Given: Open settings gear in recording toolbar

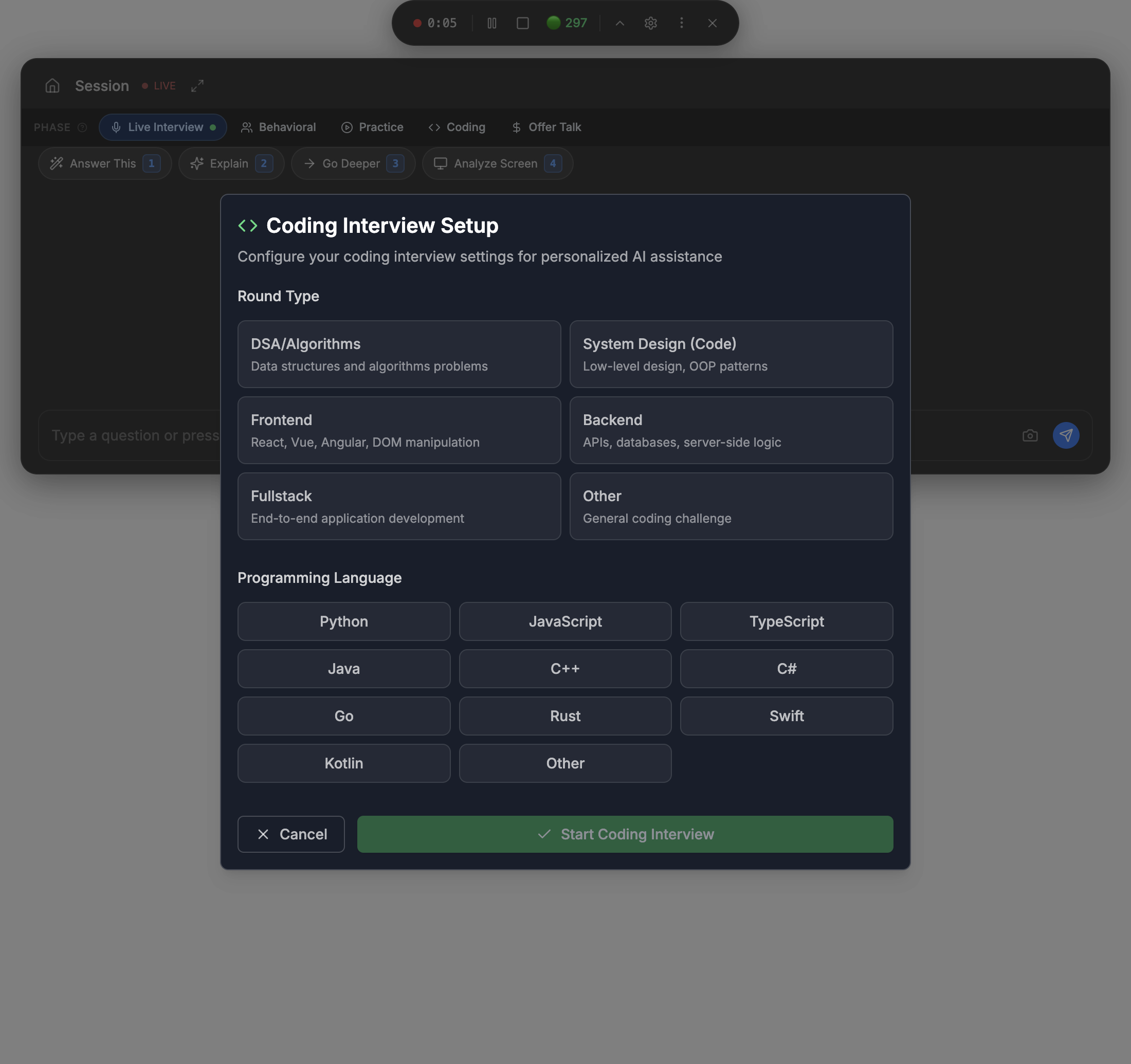Looking at the screenshot, I should coord(651,23).
